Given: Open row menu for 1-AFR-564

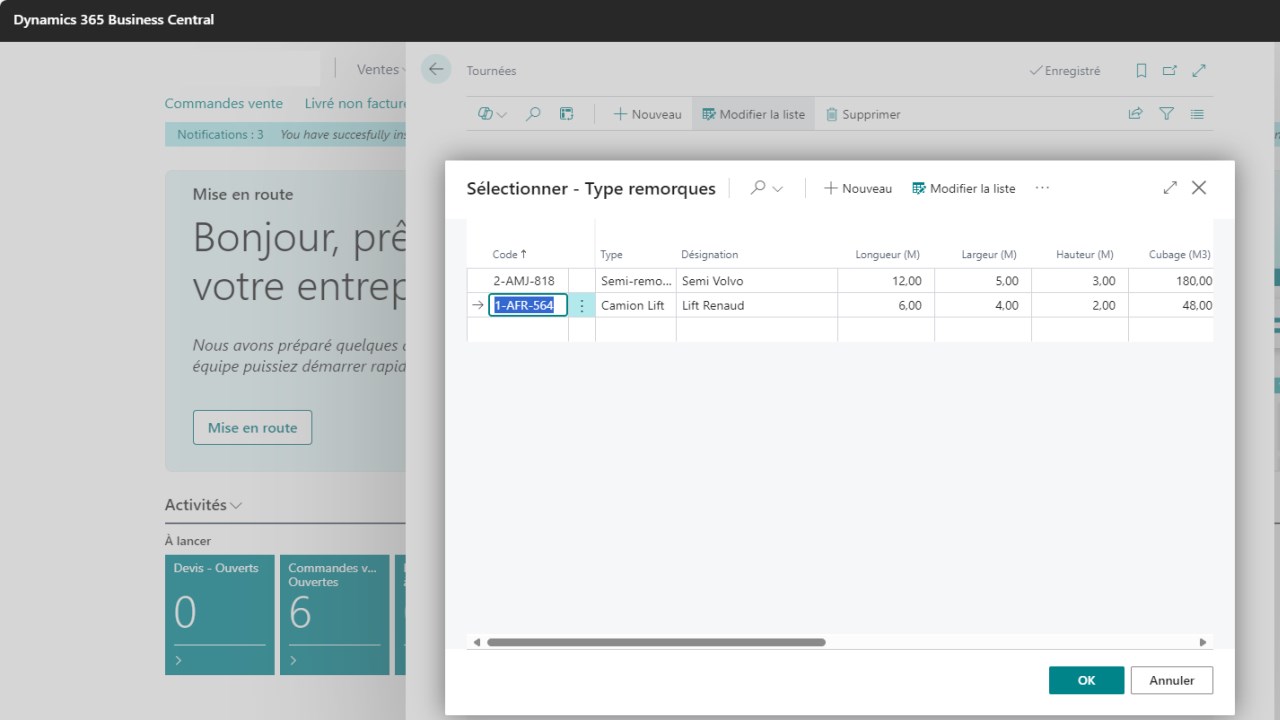Looking at the screenshot, I should tap(582, 305).
